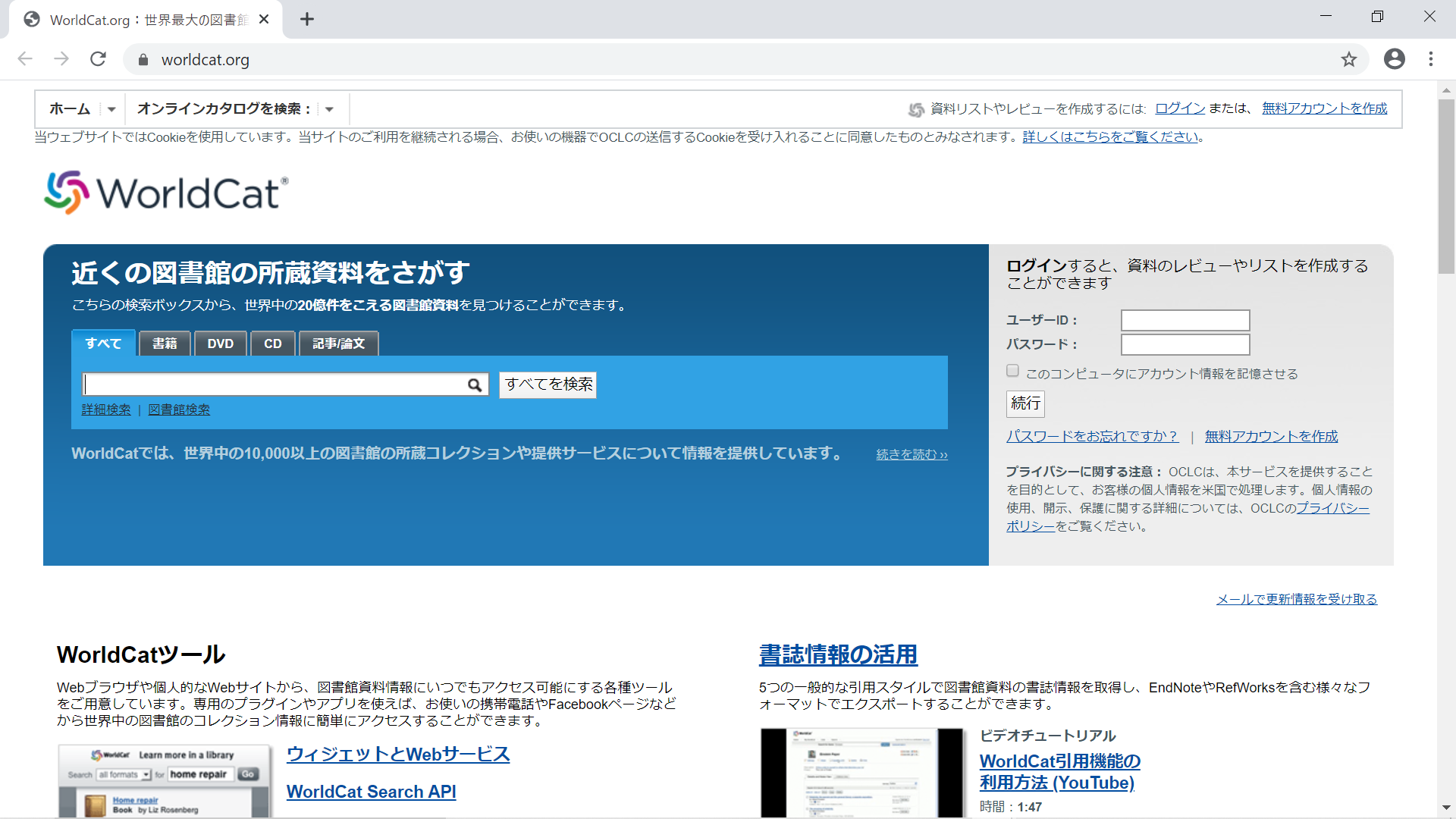Image resolution: width=1456 pixels, height=819 pixels.
Task: Open the パスワードをお忘れですか link
Action: pyautogui.click(x=1092, y=436)
